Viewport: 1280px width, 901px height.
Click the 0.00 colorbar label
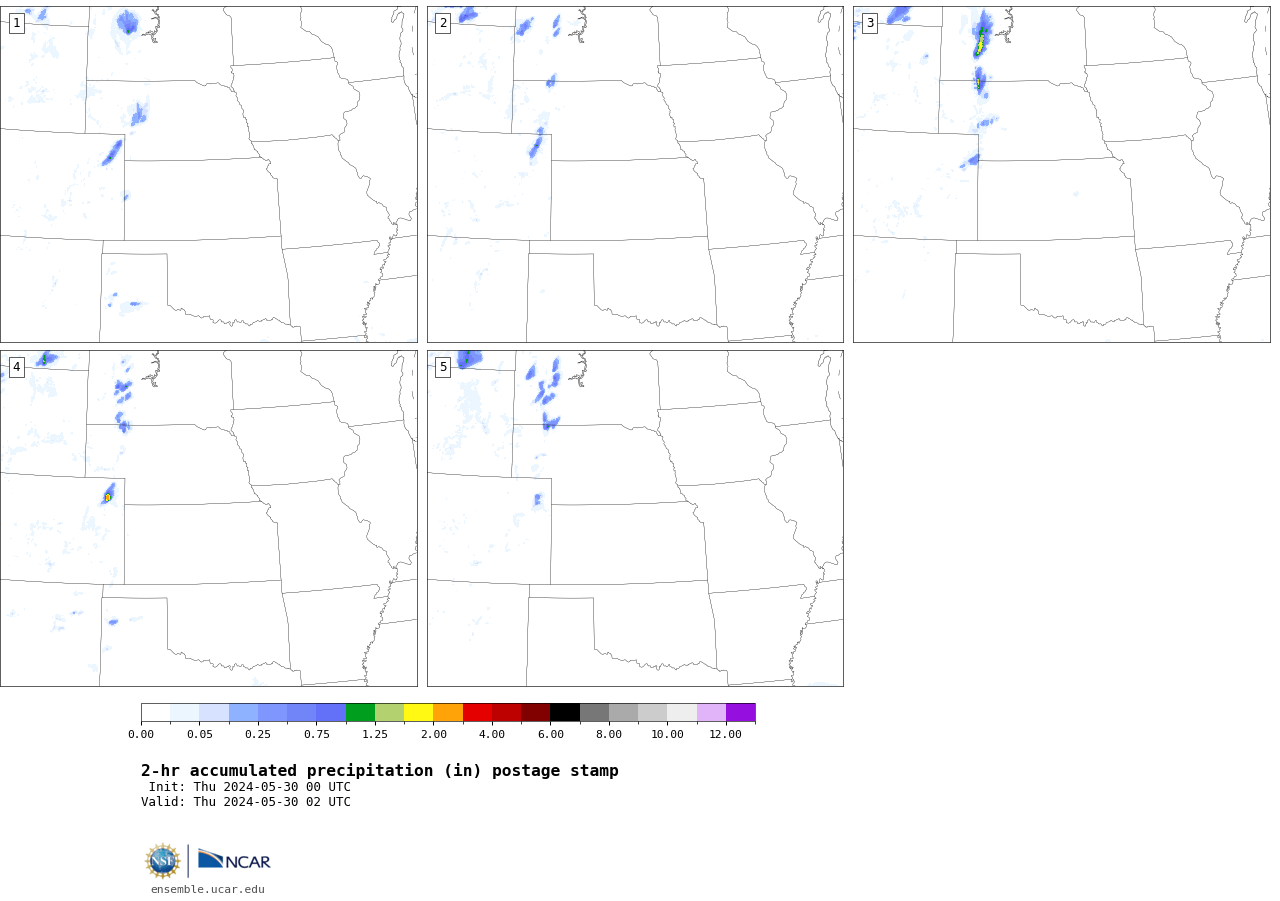click(141, 734)
